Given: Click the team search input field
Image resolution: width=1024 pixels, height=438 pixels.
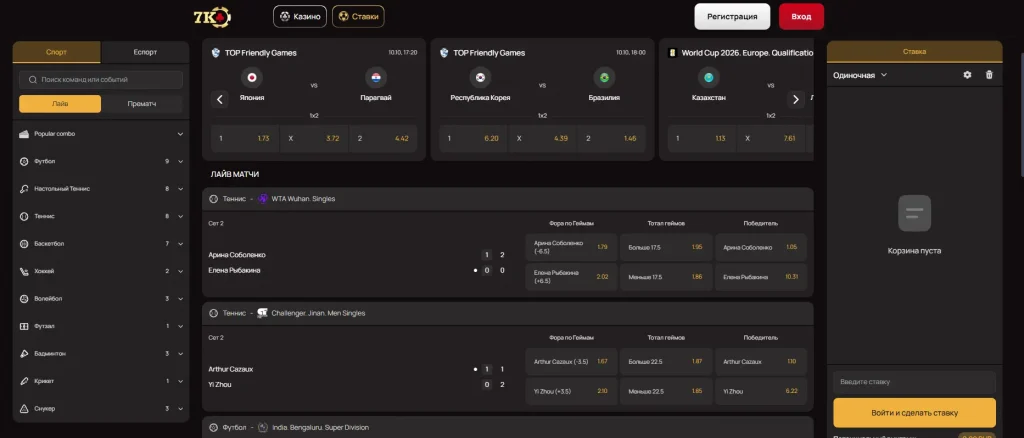Looking at the screenshot, I should coord(105,80).
